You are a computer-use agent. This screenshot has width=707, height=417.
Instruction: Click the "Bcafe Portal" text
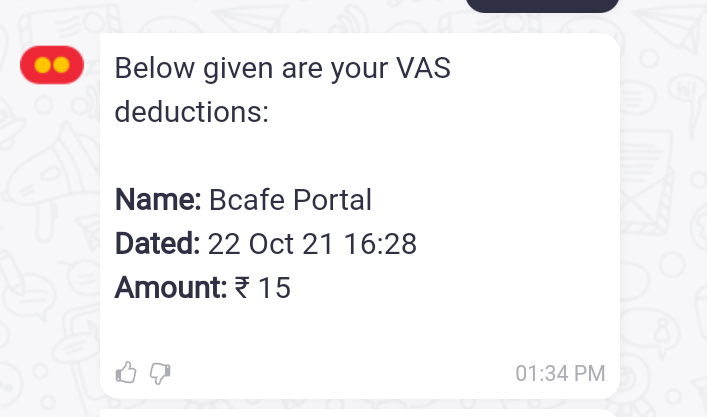point(290,200)
